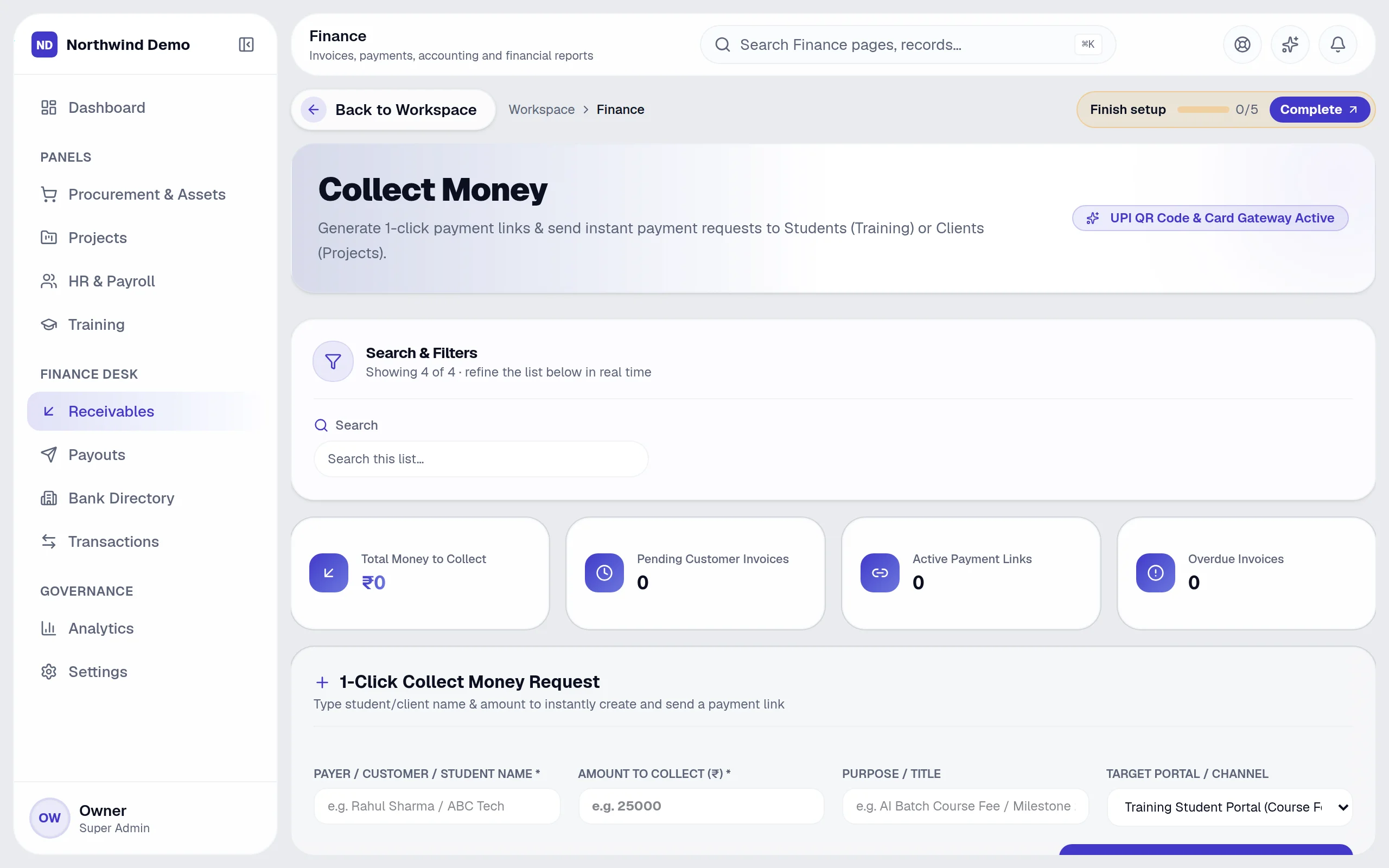Collapse the sidebar using the panel icon
Screen dimensions: 1389x868
(x=246, y=44)
